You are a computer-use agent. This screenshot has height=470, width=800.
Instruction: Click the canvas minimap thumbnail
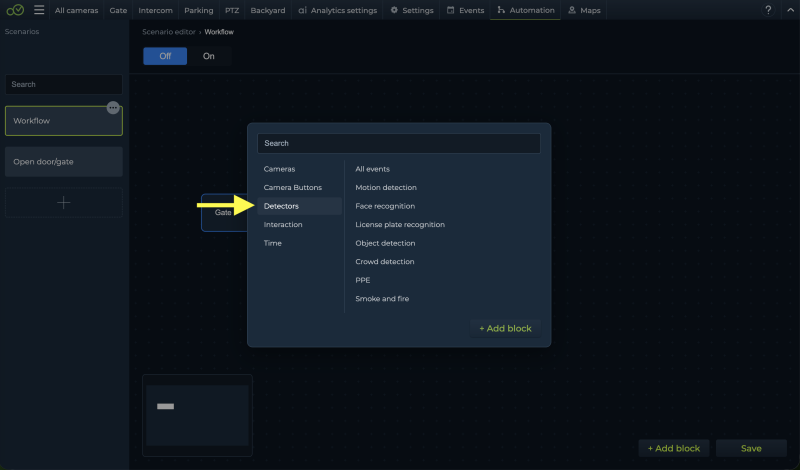coord(197,415)
